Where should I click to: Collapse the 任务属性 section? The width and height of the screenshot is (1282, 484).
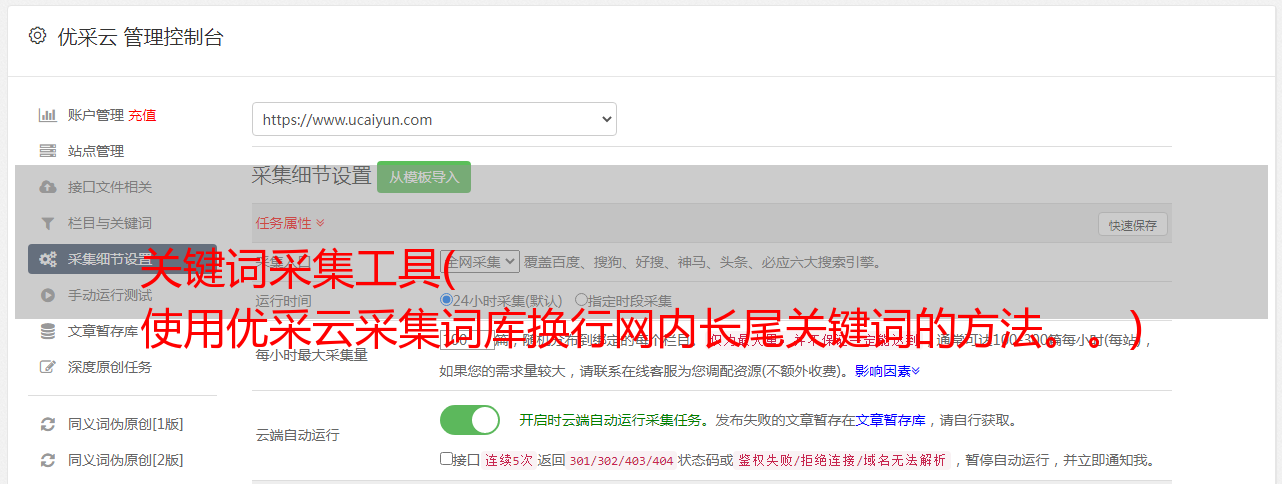(290, 223)
